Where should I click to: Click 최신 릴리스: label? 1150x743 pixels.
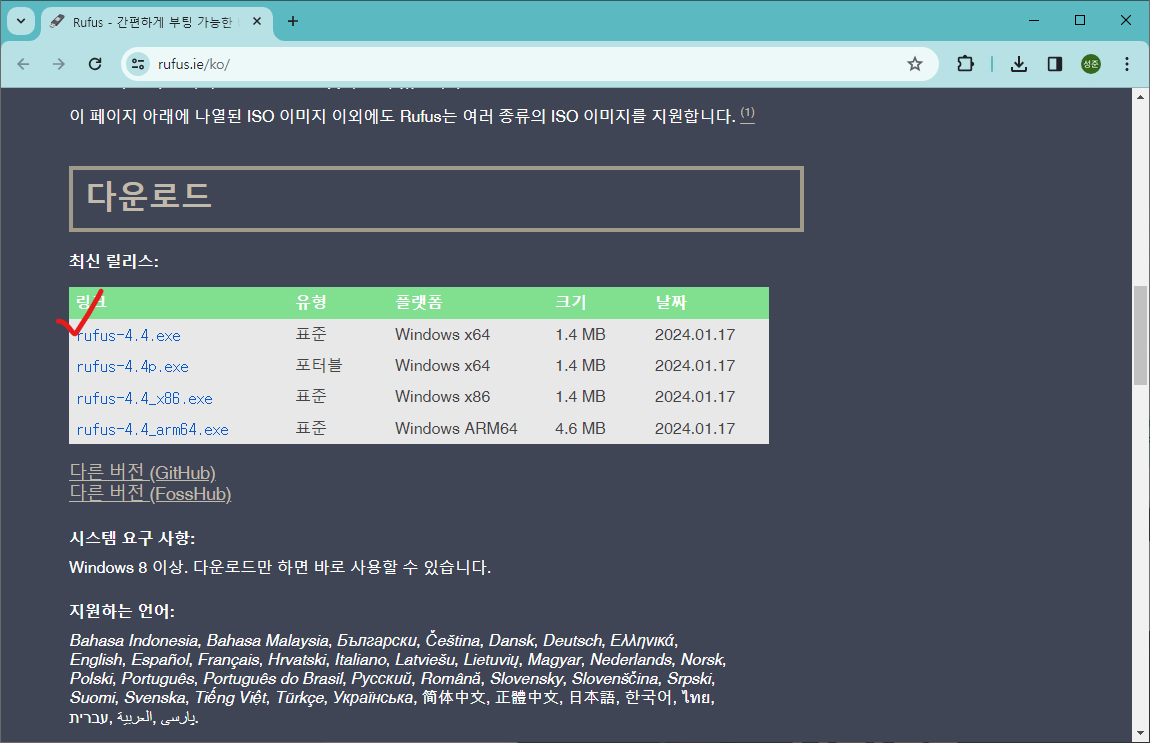point(114,261)
